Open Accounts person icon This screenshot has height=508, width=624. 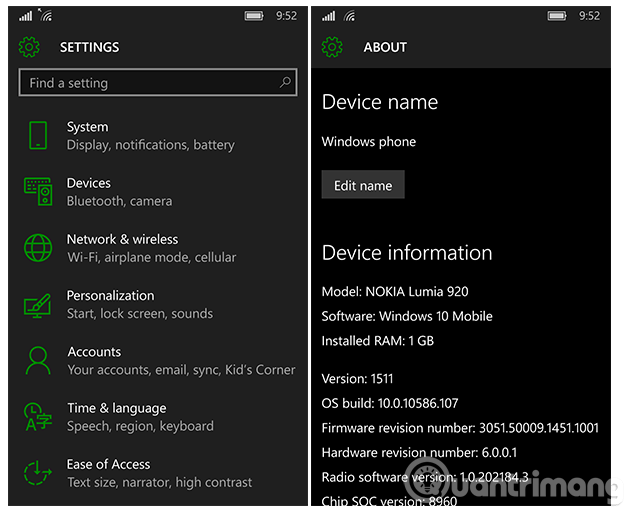tap(38, 361)
